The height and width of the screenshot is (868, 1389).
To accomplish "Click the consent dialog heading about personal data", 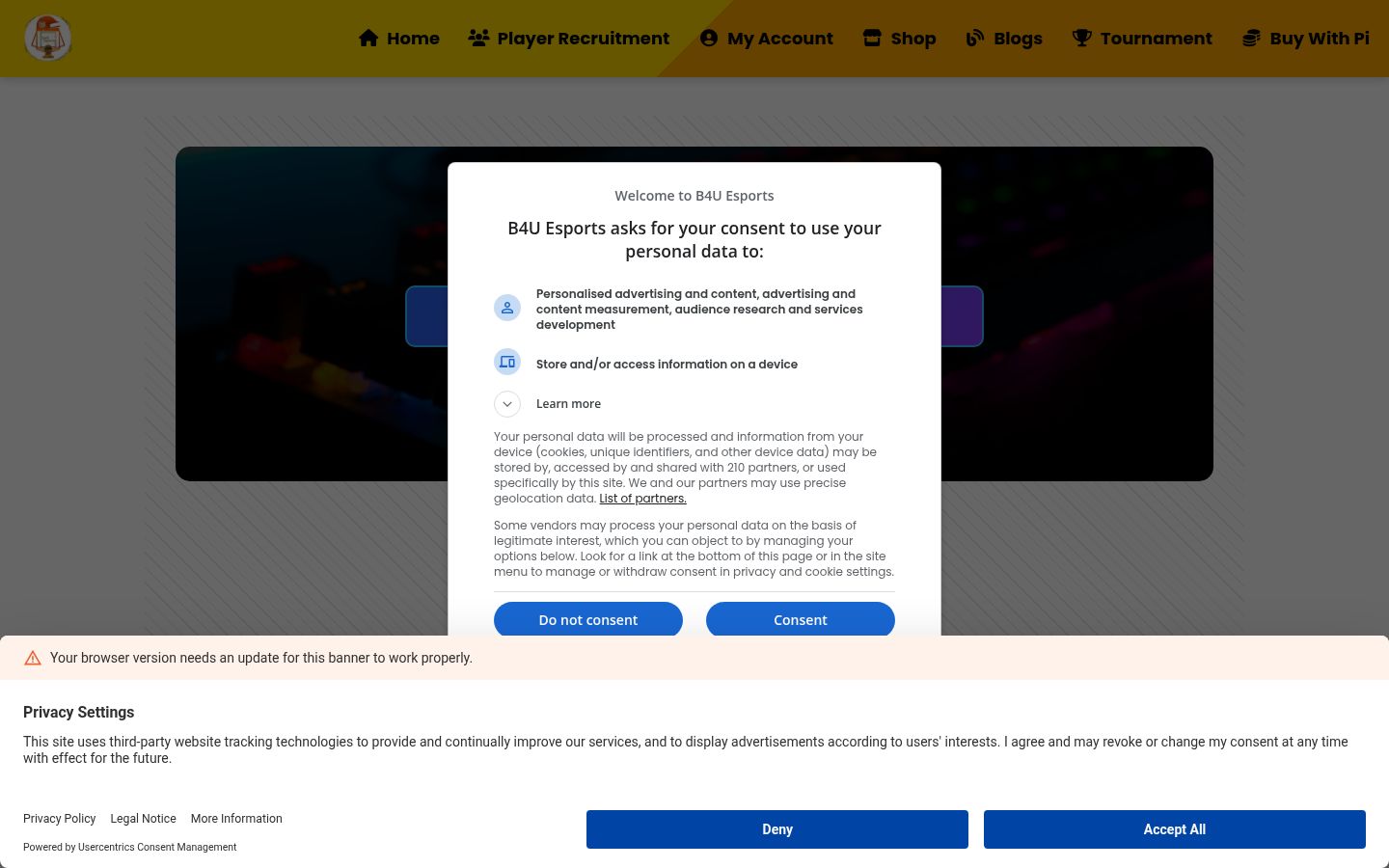I will (694, 240).
